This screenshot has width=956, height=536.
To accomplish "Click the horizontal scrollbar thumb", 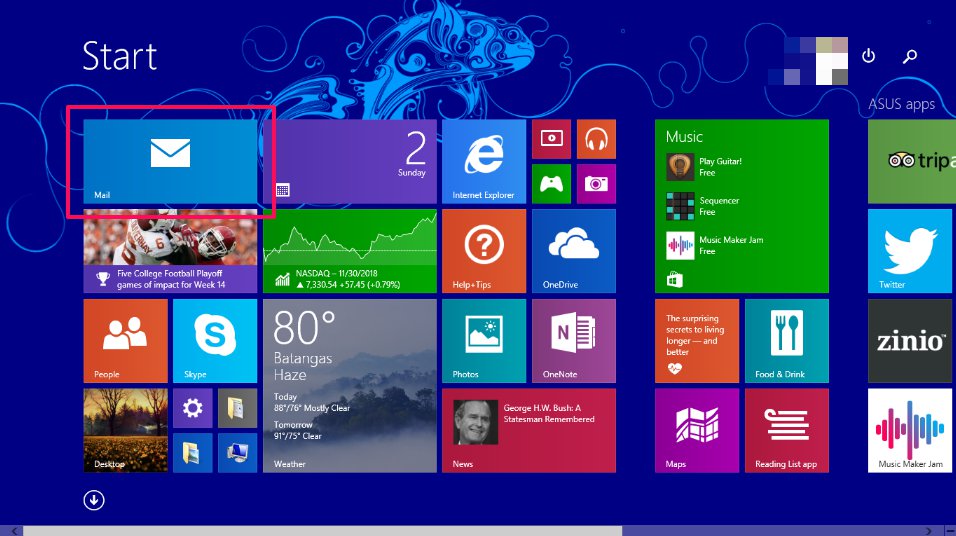I will (x=323, y=531).
